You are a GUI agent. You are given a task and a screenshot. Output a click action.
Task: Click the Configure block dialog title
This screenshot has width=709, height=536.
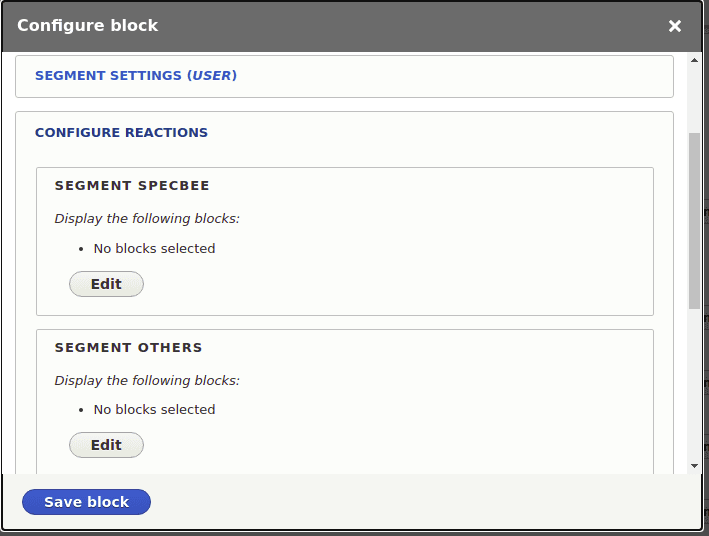coord(88,26)
